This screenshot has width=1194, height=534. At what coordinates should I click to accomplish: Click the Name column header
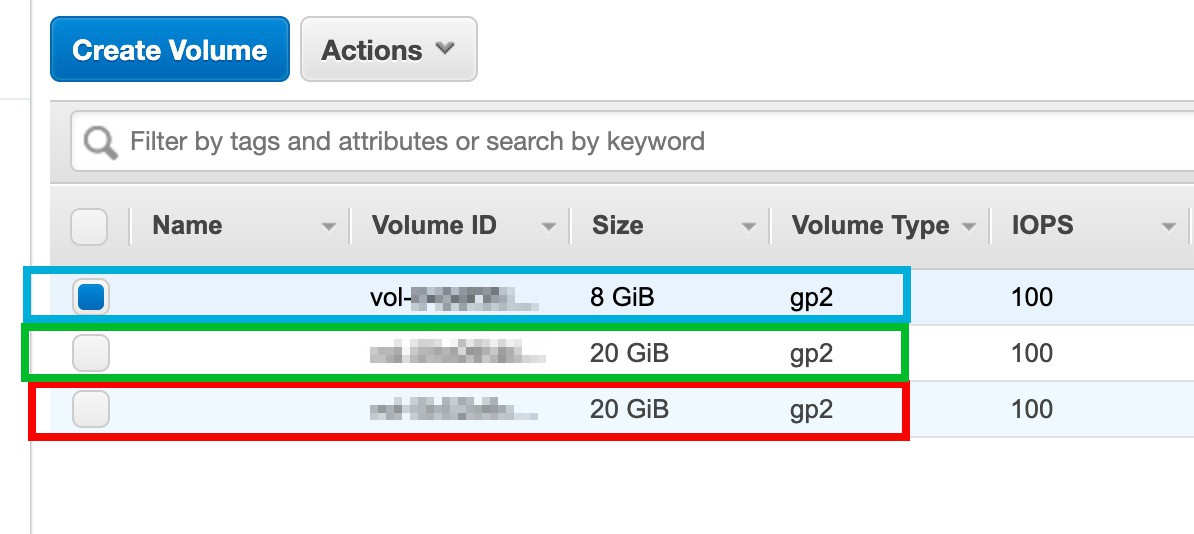(x=187, y=225)
